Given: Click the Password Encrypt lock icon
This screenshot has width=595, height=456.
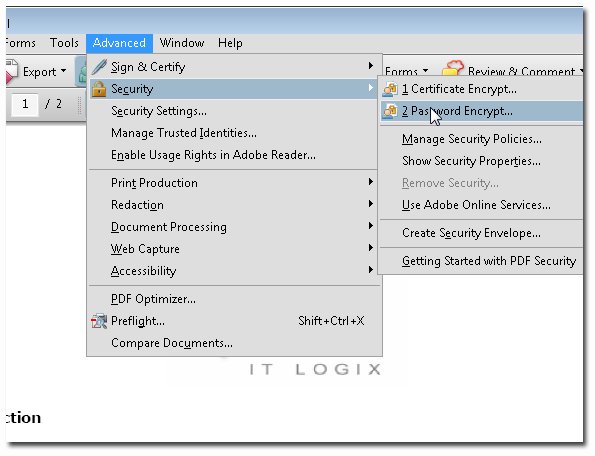Looking at the screenshot, I should (x=390, y=111).
